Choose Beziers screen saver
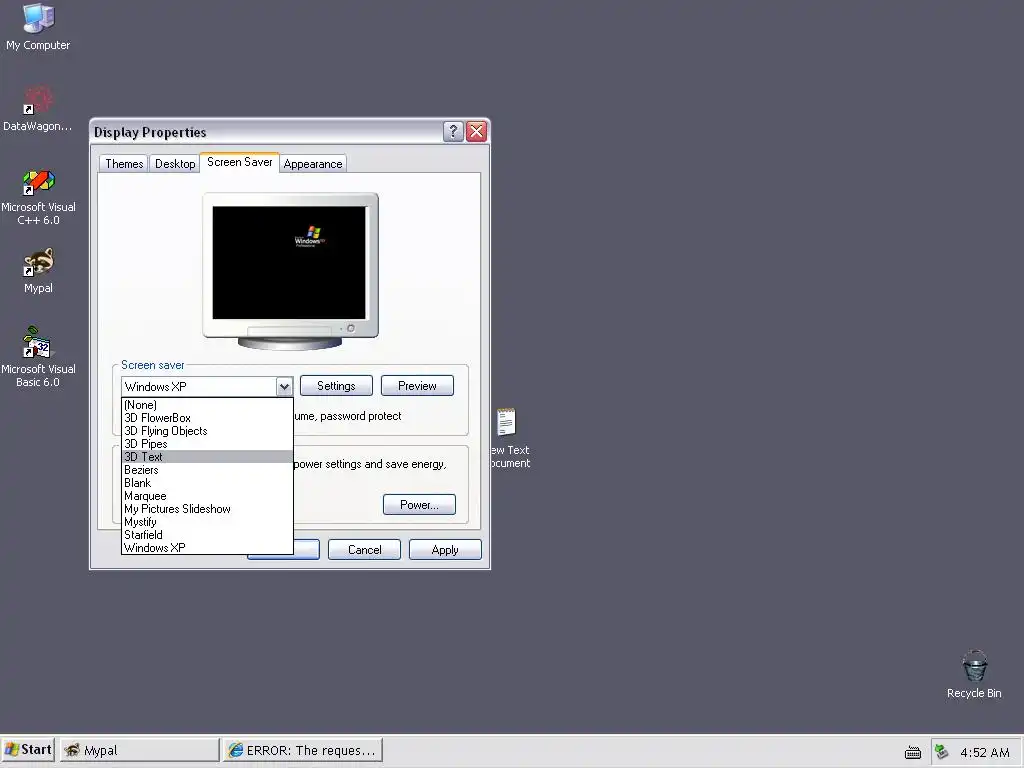Image resolution: width=1024 pixels, height=768 pixels. [x=207, y=470]
